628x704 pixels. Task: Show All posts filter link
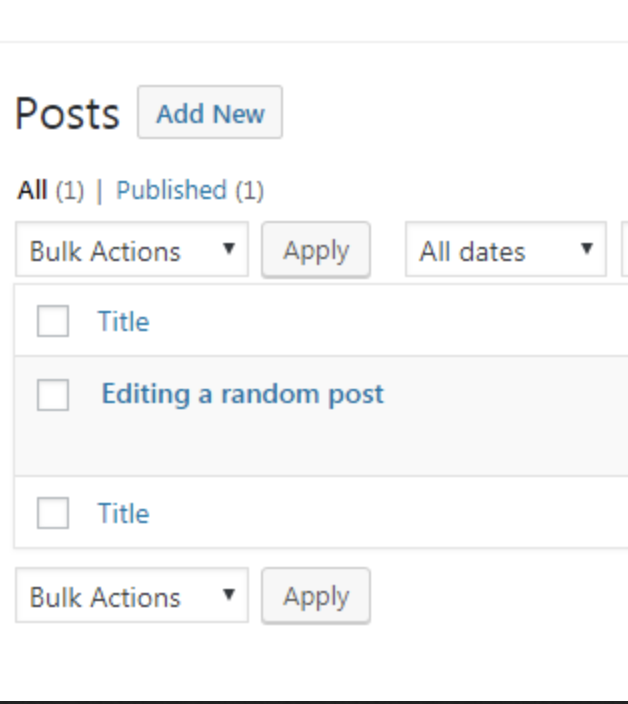32,190
